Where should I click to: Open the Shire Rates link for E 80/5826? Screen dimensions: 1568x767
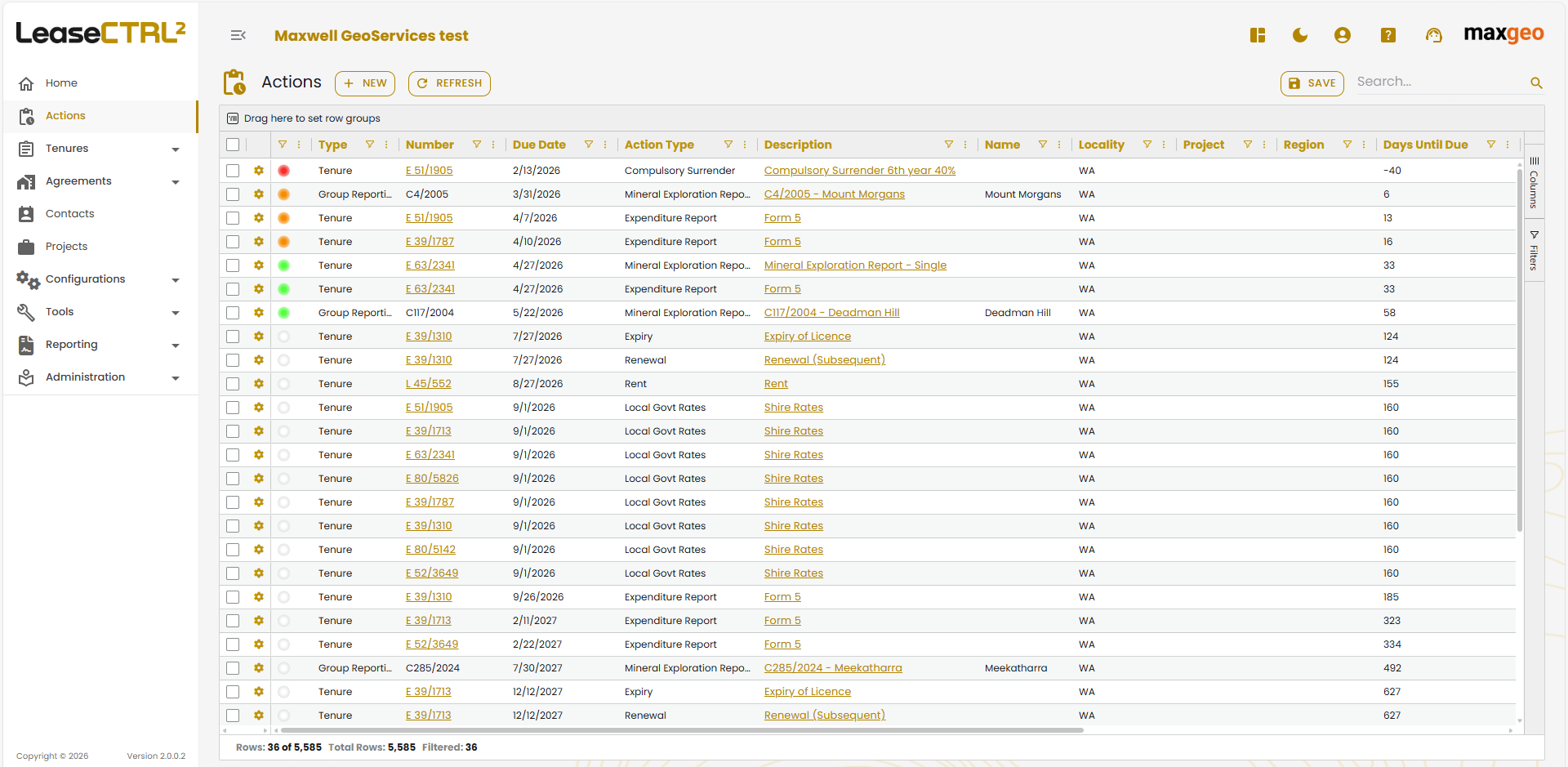pos(793,478)
